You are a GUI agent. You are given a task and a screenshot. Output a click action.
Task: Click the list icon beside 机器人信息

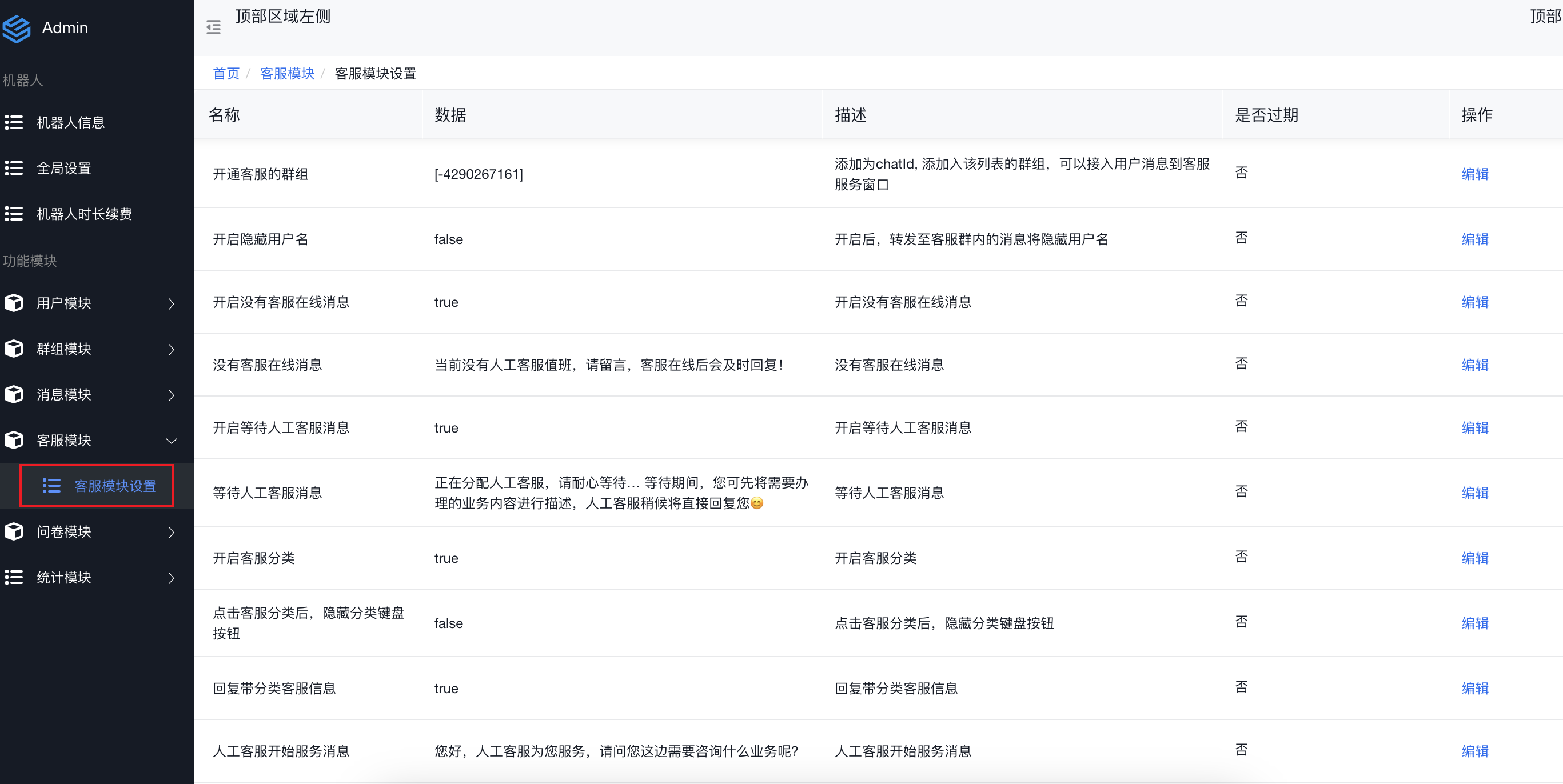[14, 122]
